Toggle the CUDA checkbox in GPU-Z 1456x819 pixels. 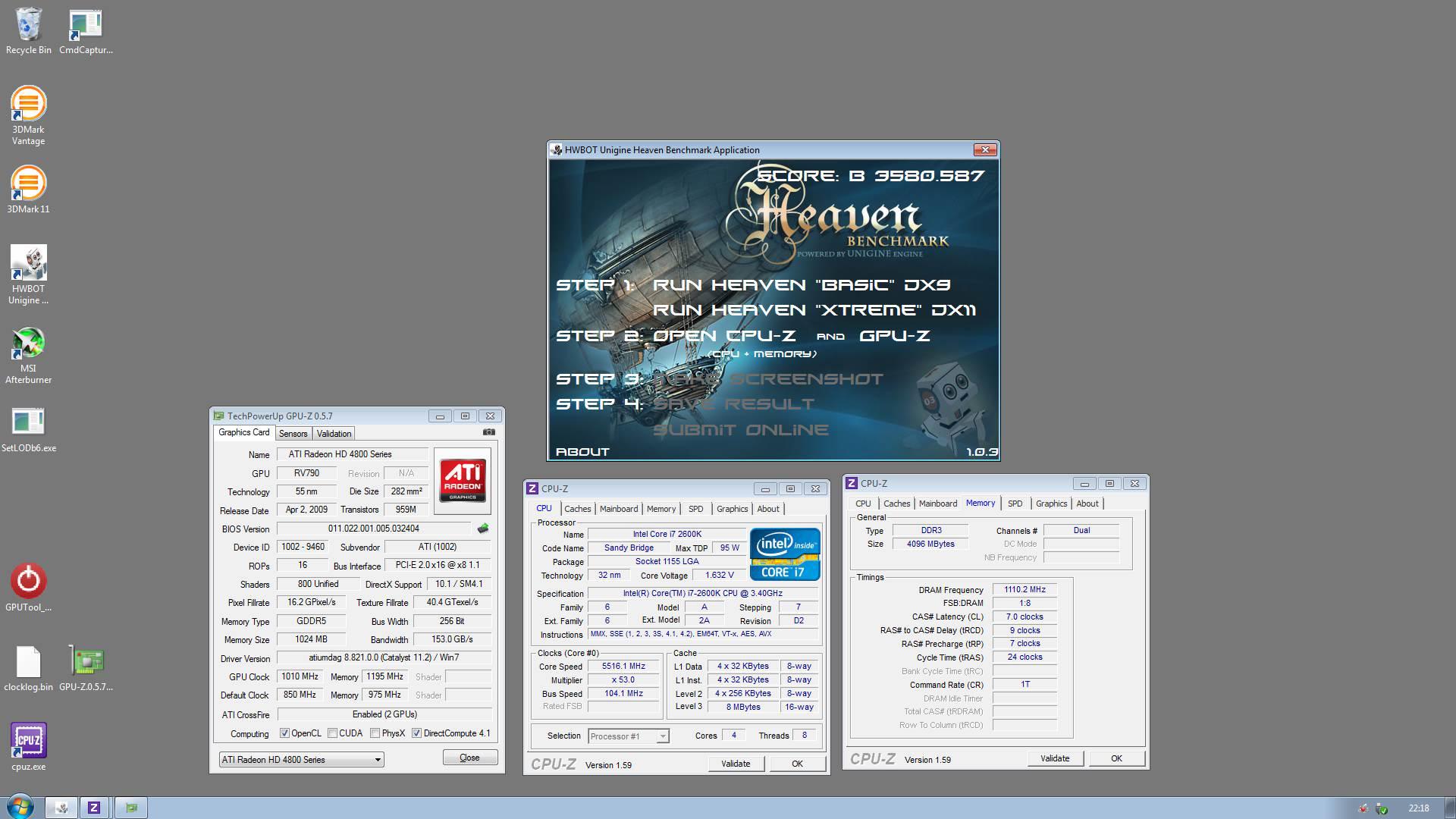[332, 733]
